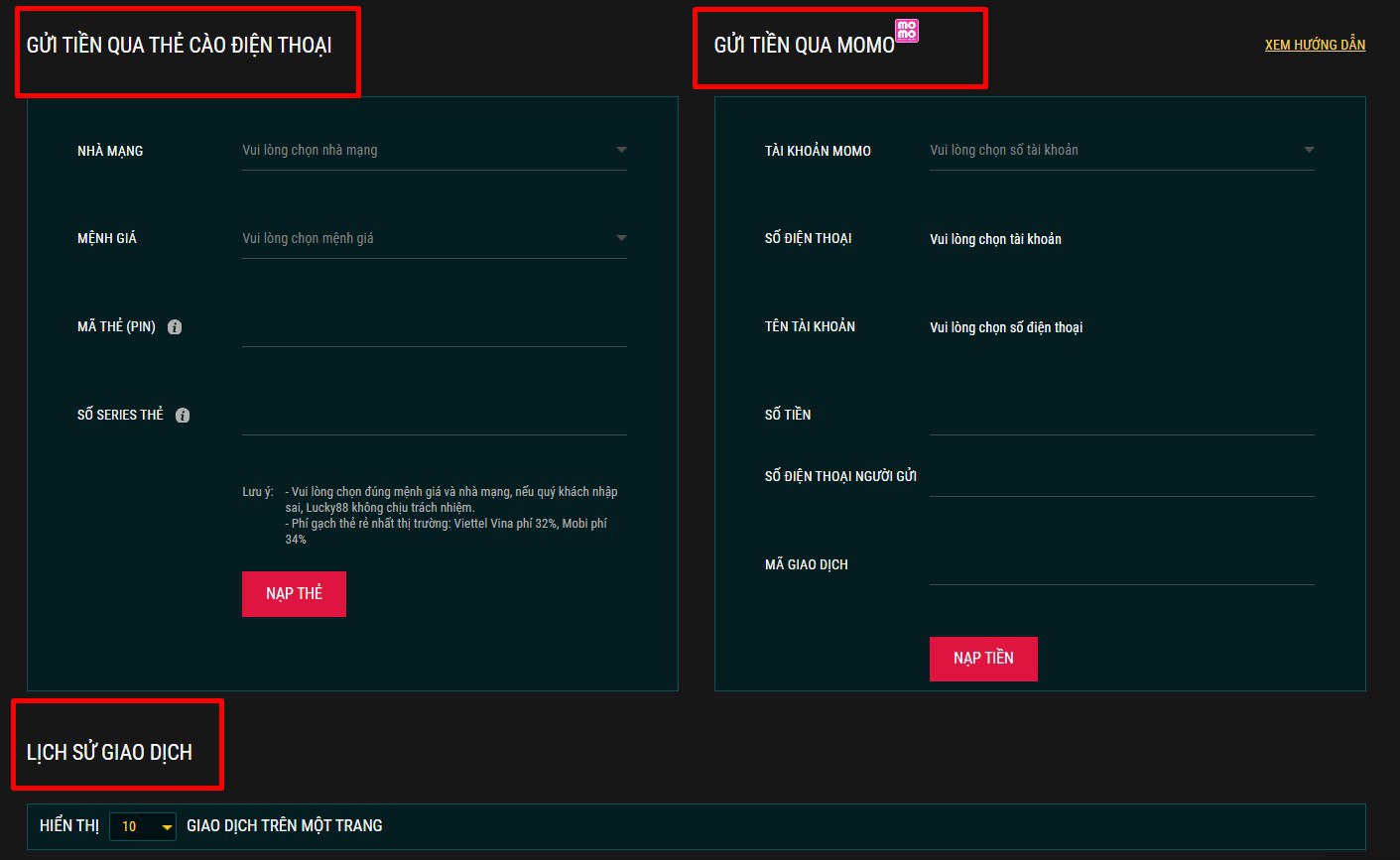This screenshot has width=1400, height=860.
Task: Click the HIỂN THỊ label
Action: [69, 825]
